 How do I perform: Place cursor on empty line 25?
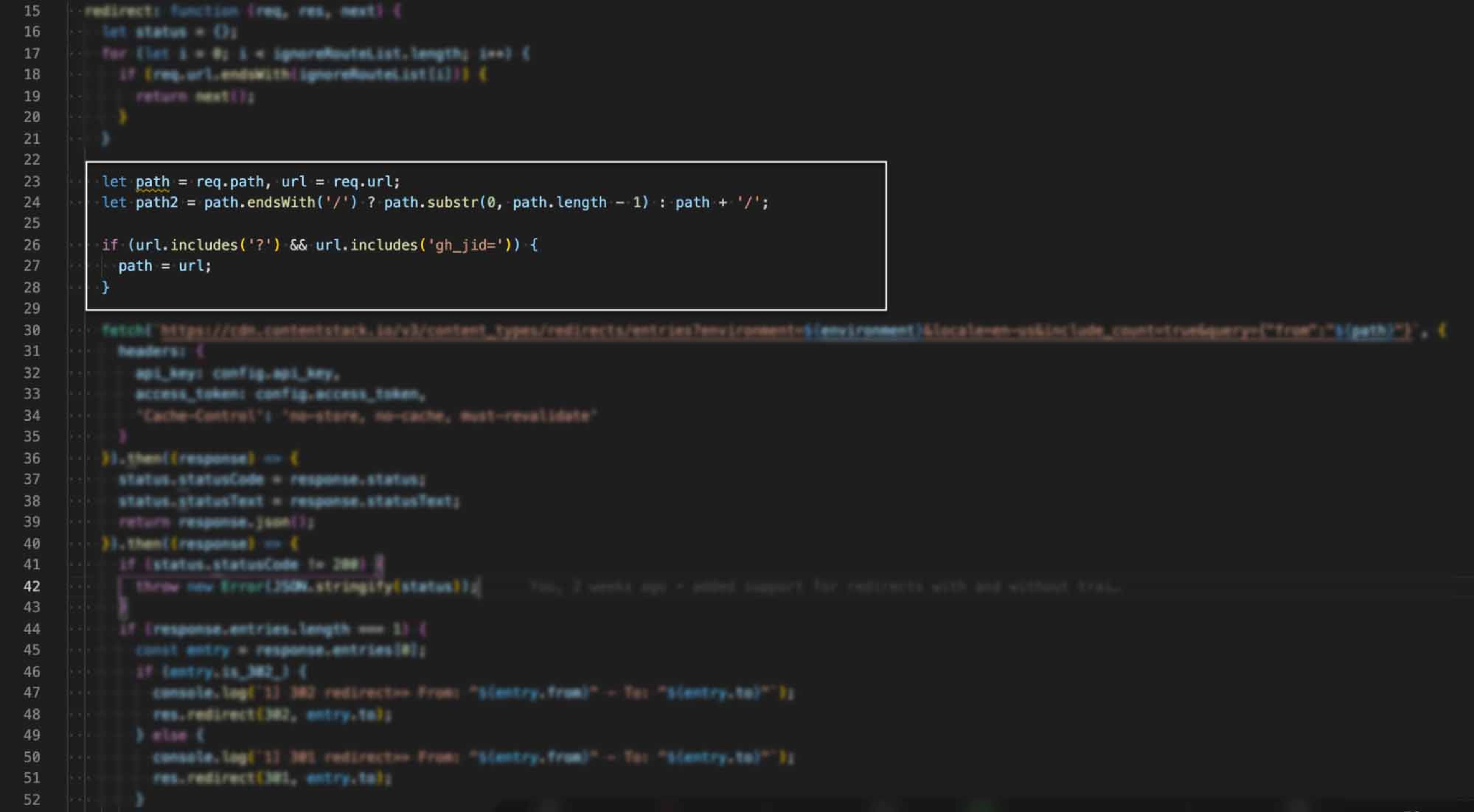400,224
